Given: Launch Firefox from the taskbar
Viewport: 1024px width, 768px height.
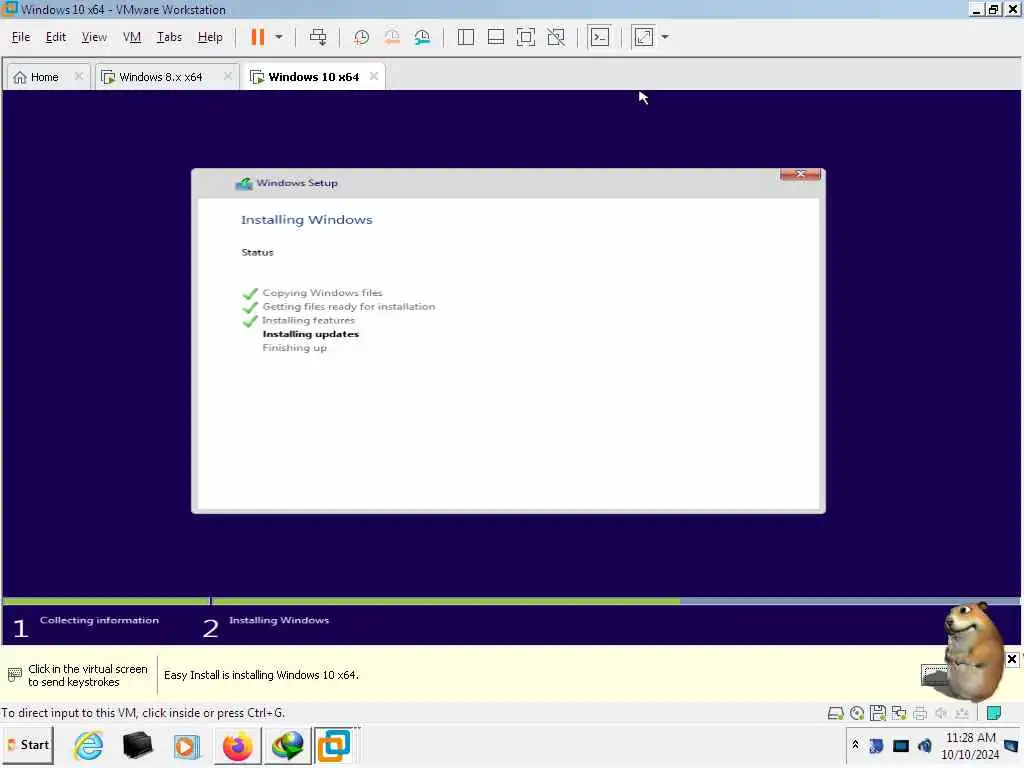Looking at the screenshot, I should point(237,746).
